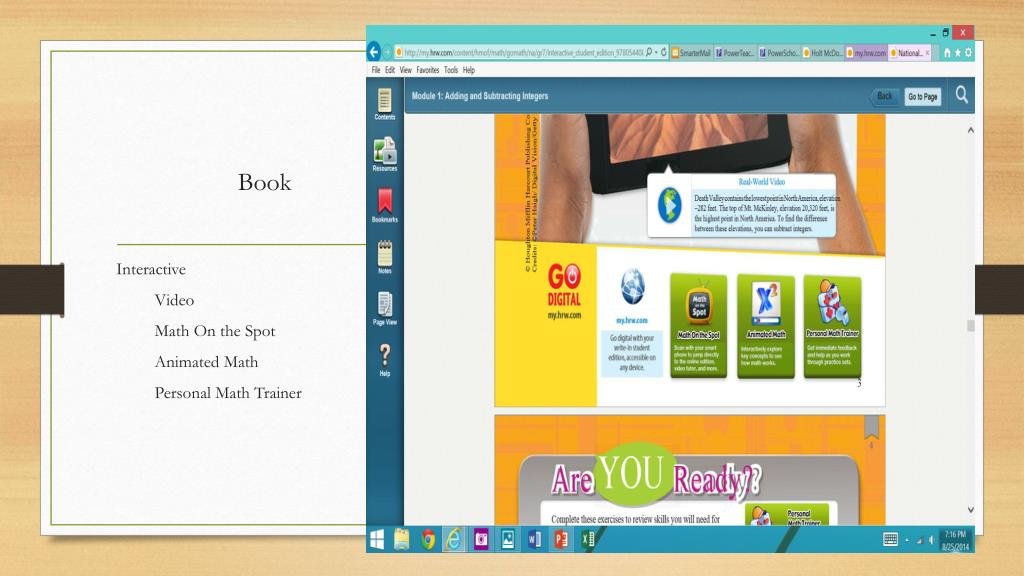Screen dimensions: 1024x576
Task: Play the Real-World Video globe icon
Action: tap(669, 205)
